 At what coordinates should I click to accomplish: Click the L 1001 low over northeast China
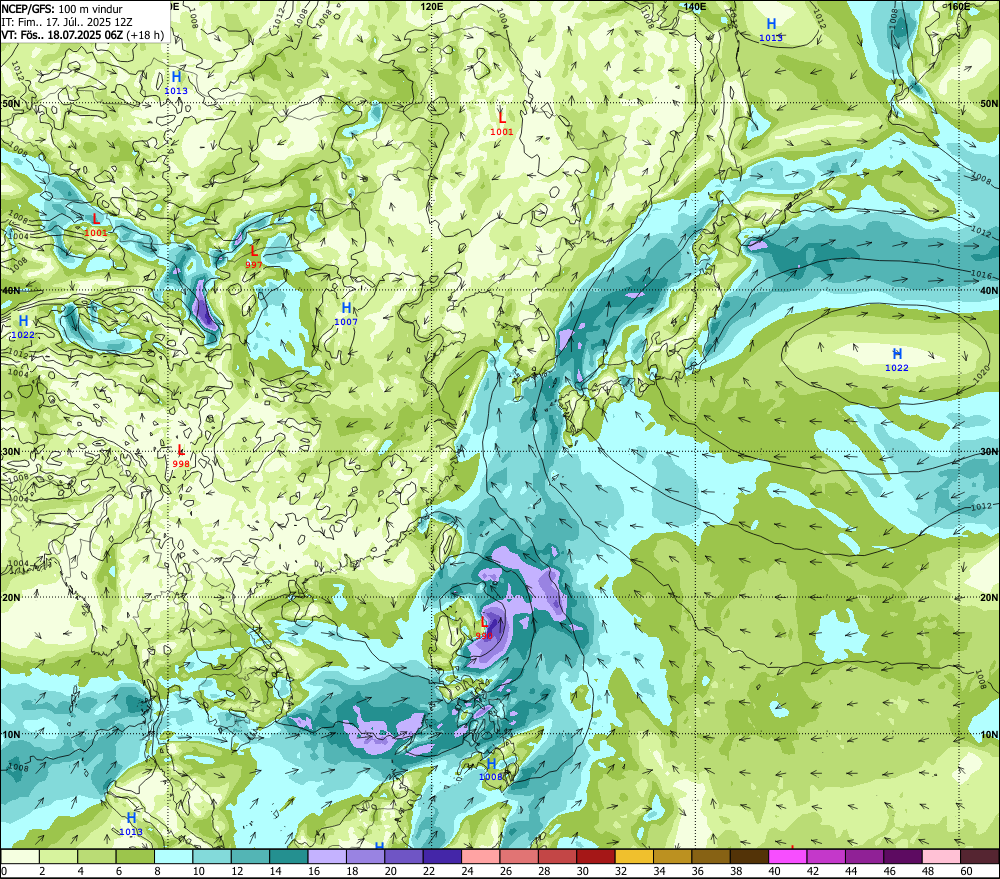502,124
